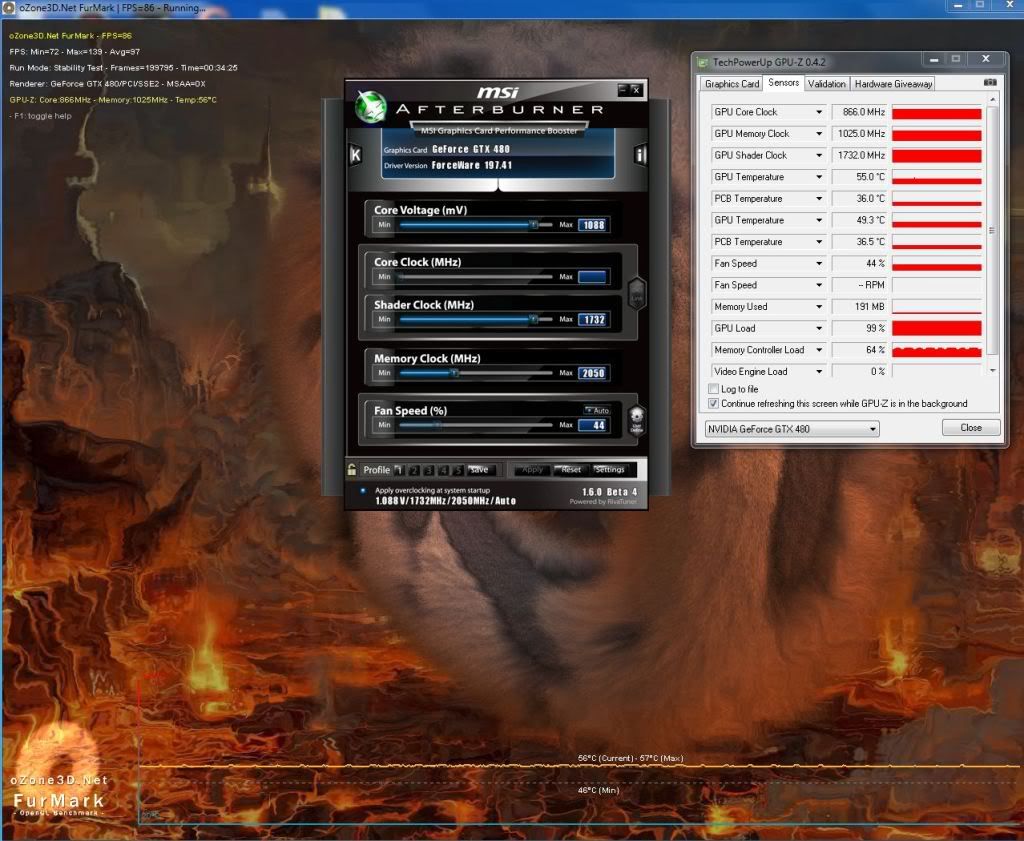Open Afterburner Settings

609,470
